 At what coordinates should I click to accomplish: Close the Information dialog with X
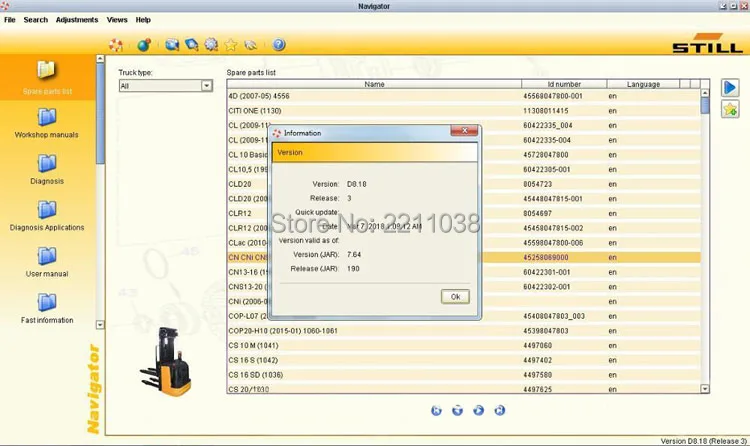463,132
